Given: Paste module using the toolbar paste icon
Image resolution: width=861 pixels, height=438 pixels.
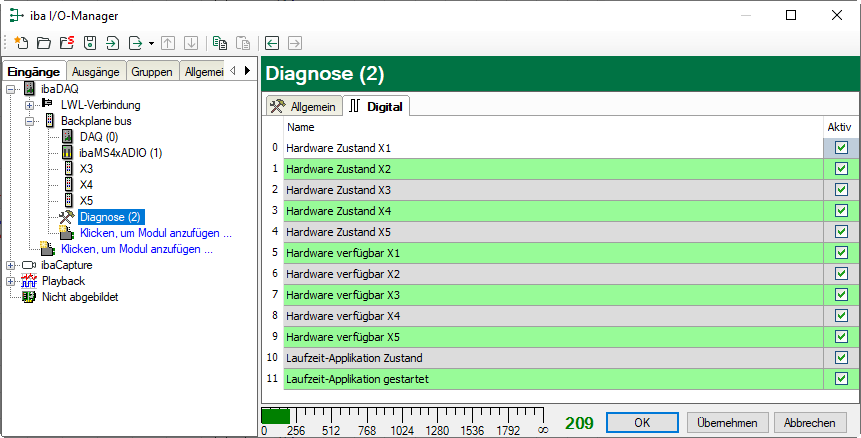Looking at the screenshot, I should (x=243, y=43).
